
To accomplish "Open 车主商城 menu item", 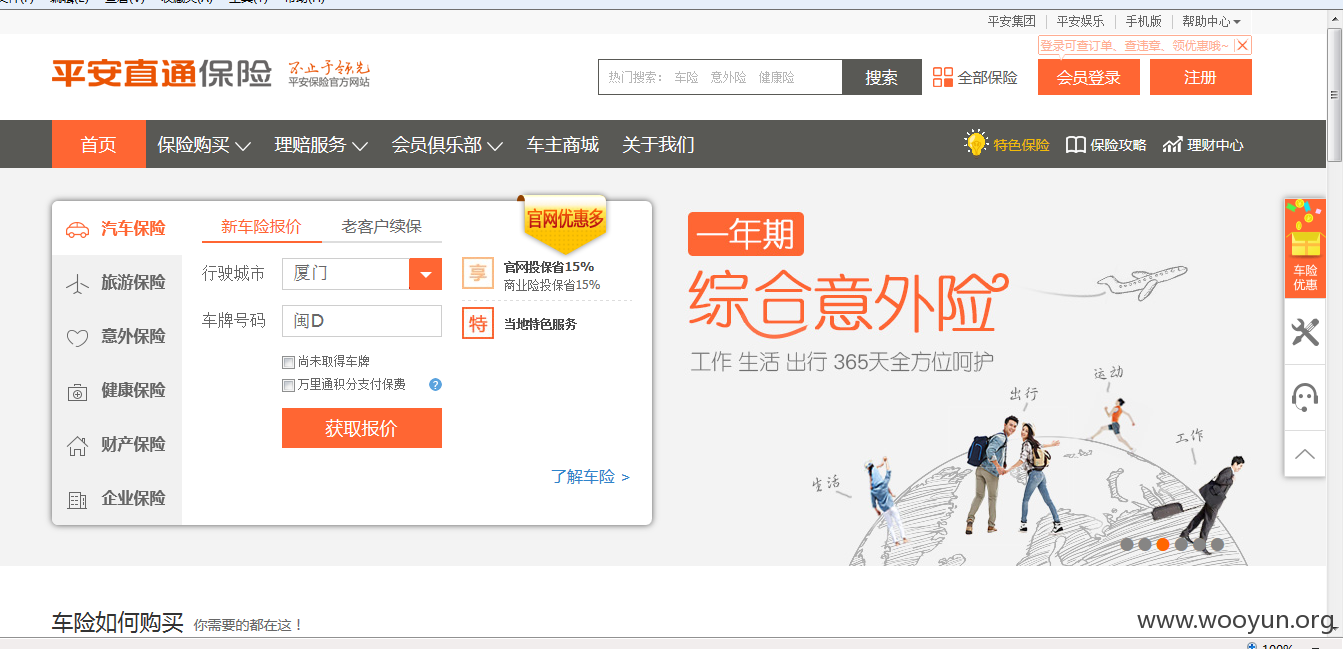I will [x=563, y=145].
